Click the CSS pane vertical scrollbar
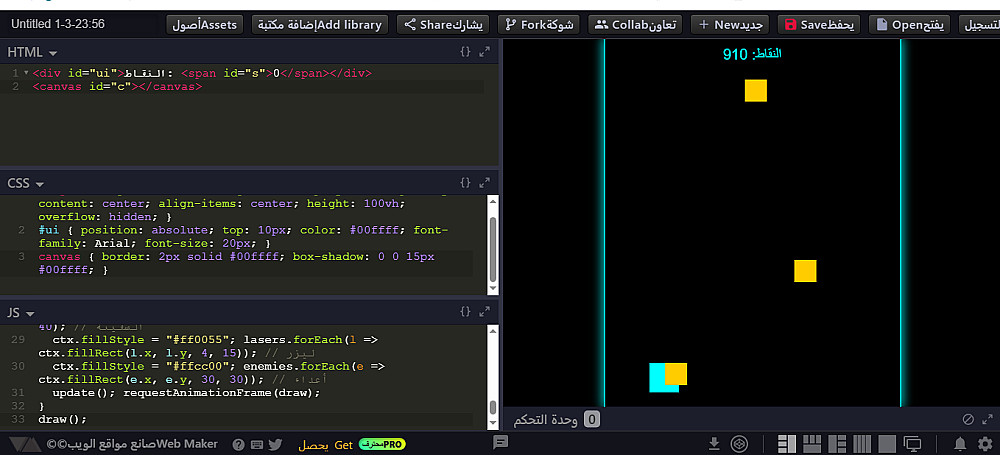1000x455 pixels. point(493,249)
